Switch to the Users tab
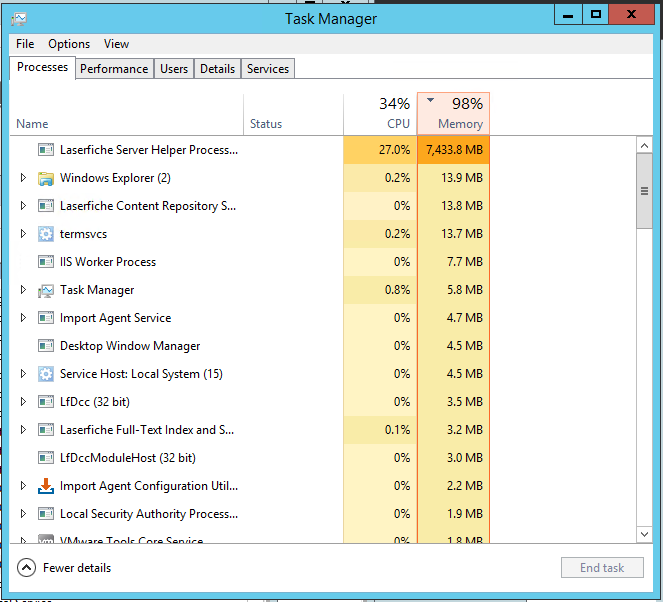 pyautogui.click(x=174, y=68)
